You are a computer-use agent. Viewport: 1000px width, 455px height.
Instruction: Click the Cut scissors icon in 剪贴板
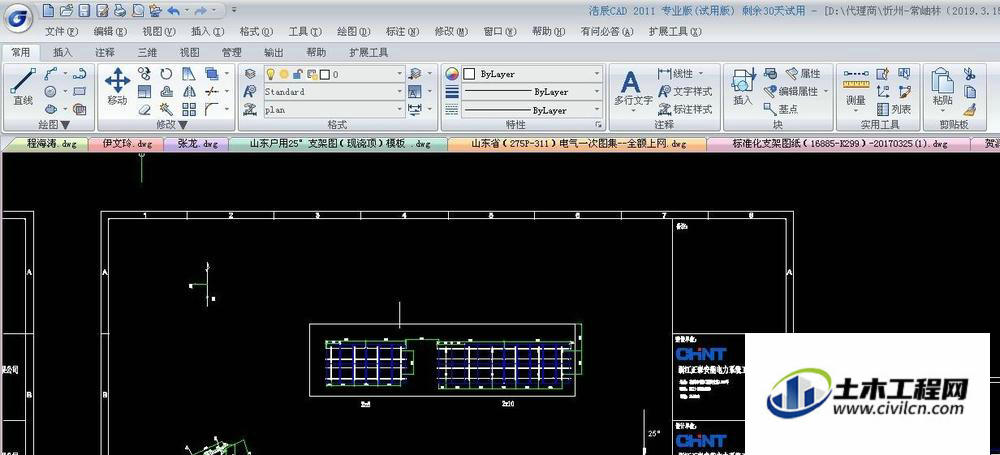tap(969, 74)
